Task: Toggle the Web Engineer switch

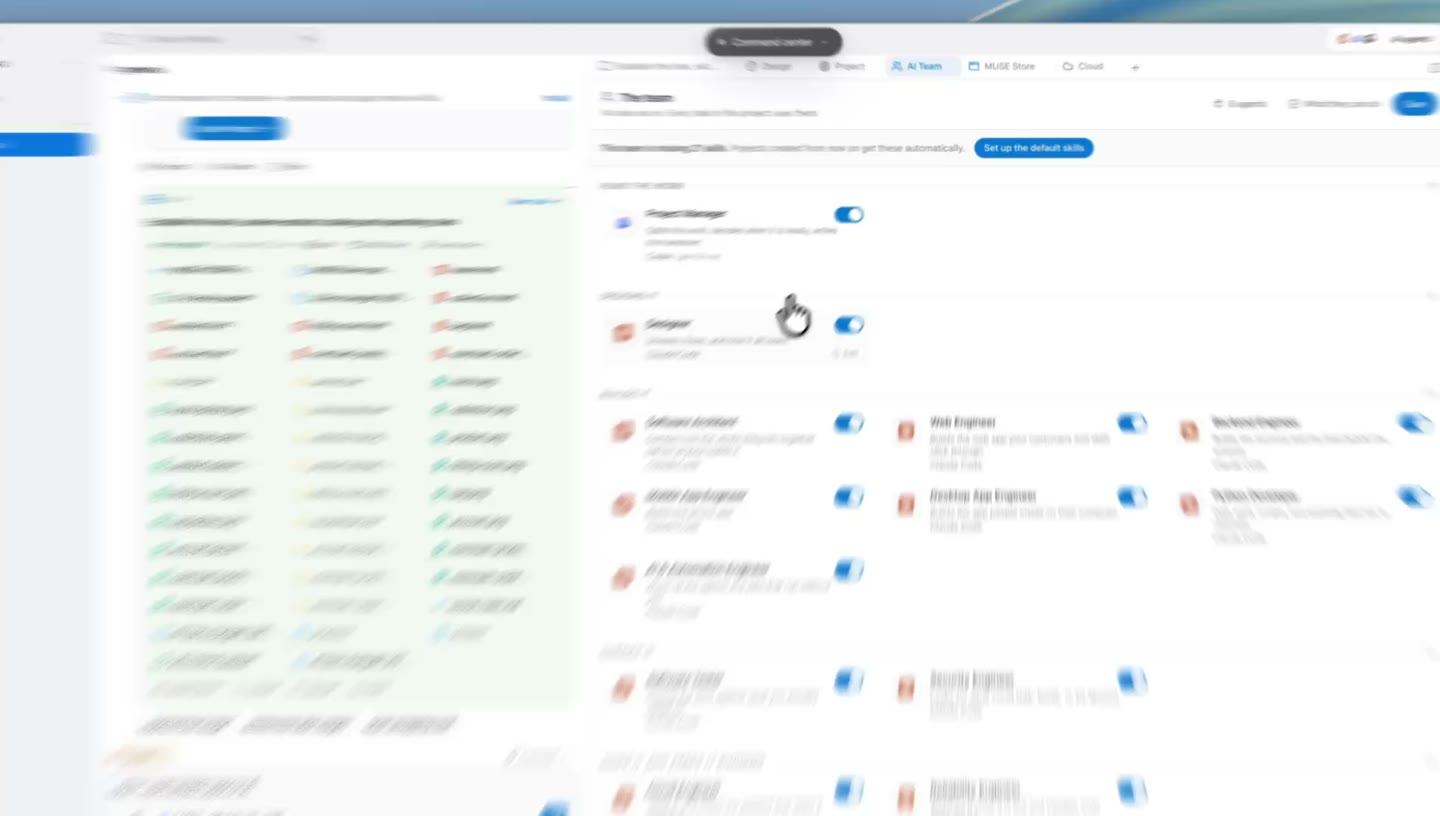Action: 1132,423
